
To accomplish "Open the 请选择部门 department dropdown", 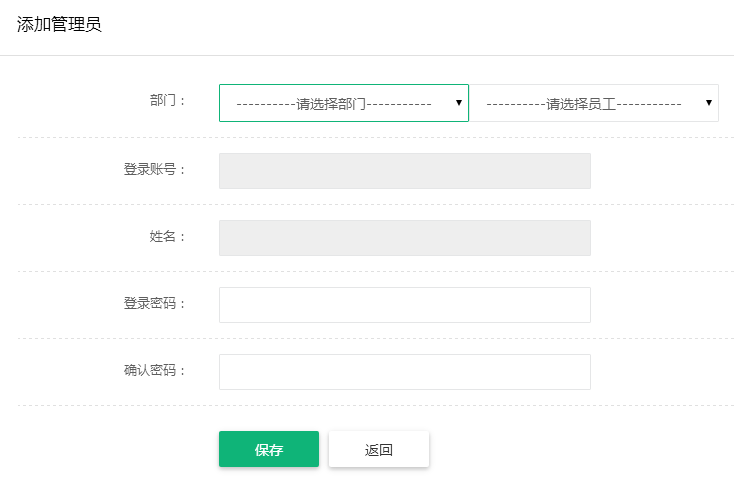I will click(x=344, y=103).
